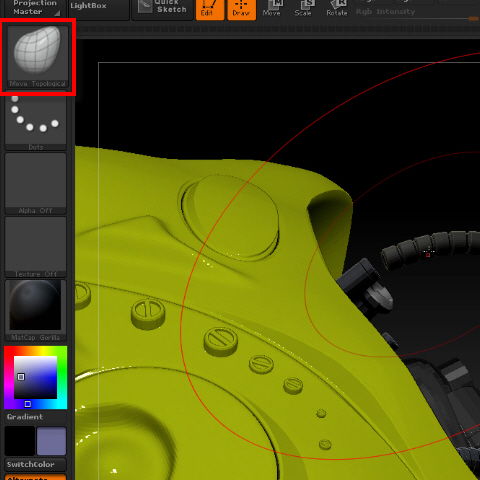Select the Scale transform tool

pyautogui.click(x=303, y=9)
